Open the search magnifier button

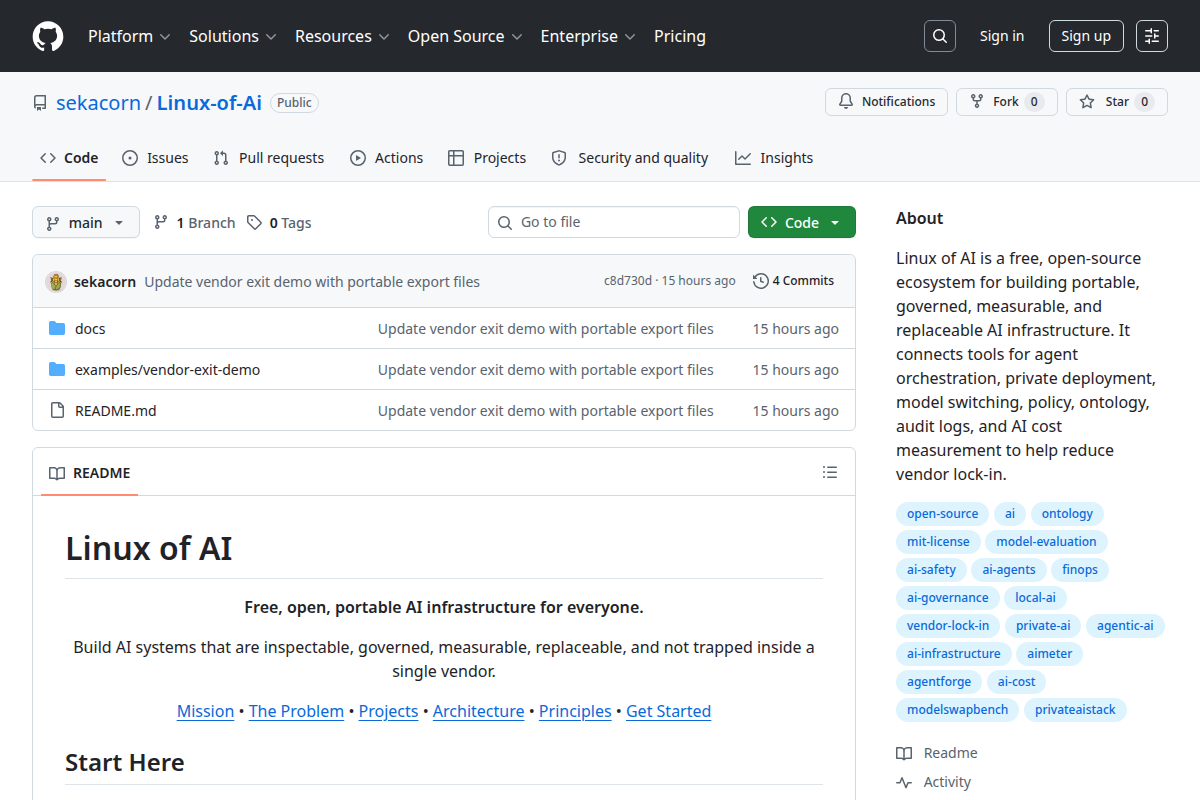click(x=939, y=36)
